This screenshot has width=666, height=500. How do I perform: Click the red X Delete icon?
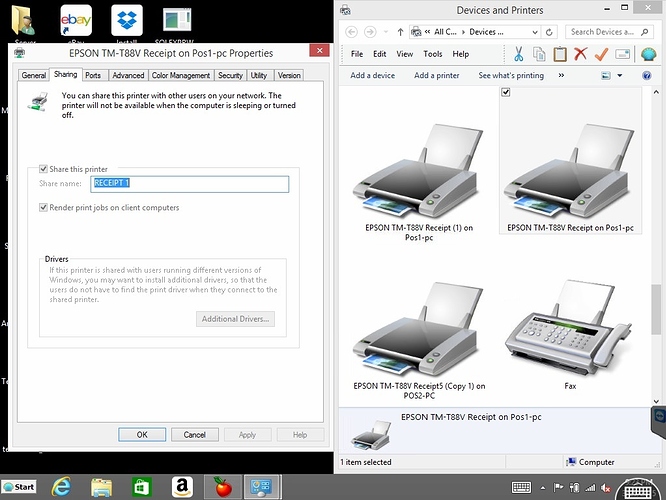coord(580,54)
